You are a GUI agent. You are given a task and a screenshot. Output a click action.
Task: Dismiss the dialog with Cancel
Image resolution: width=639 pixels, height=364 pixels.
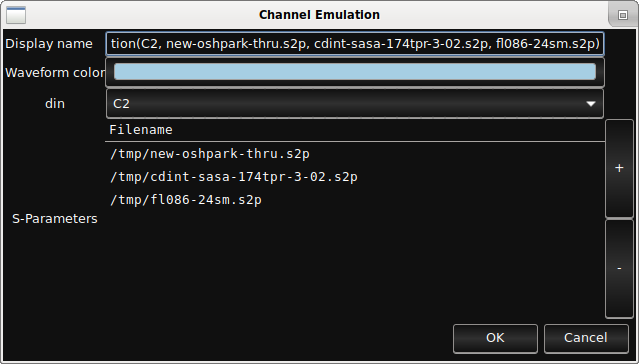pos(586,338)
